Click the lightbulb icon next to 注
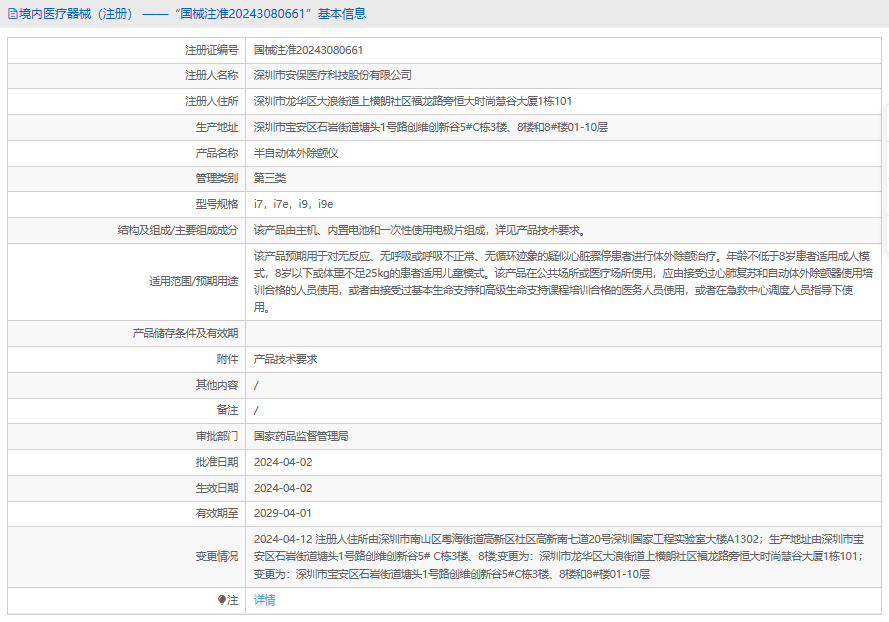Viewport: 889px width, 622px height. tap(222, 600)
